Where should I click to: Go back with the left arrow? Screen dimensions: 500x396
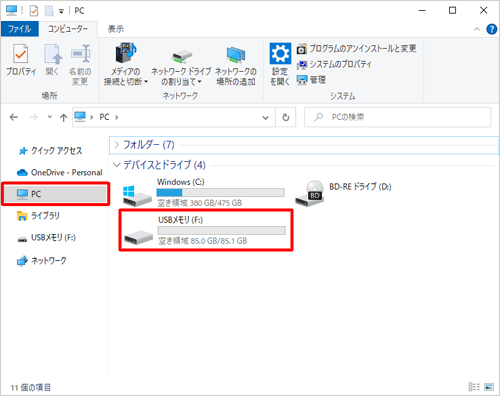click(x=14, y=117)
